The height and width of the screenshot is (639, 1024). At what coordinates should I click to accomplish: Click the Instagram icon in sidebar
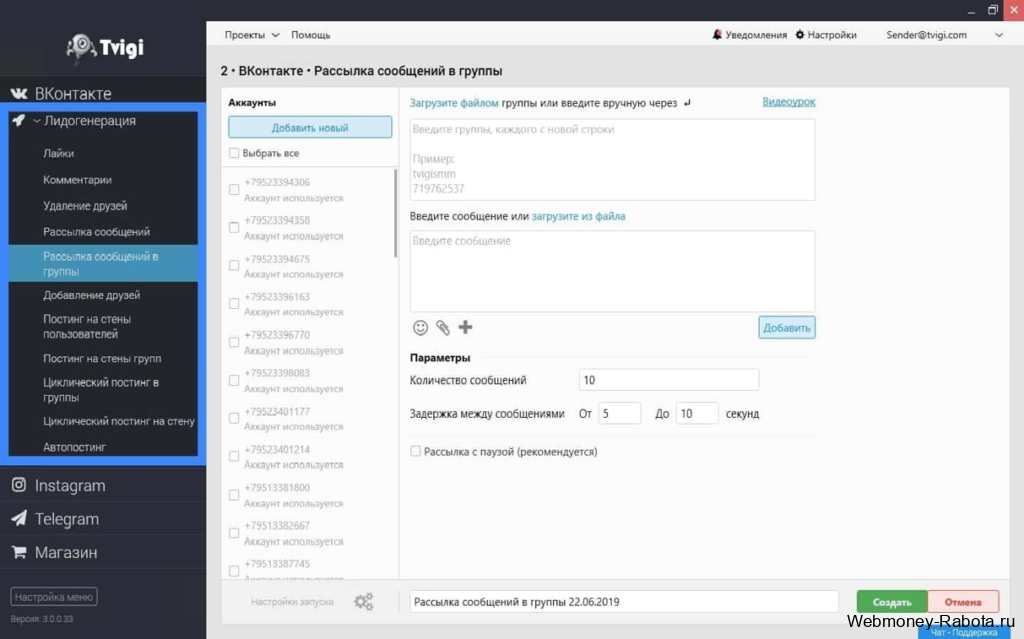tap(19, 485)
